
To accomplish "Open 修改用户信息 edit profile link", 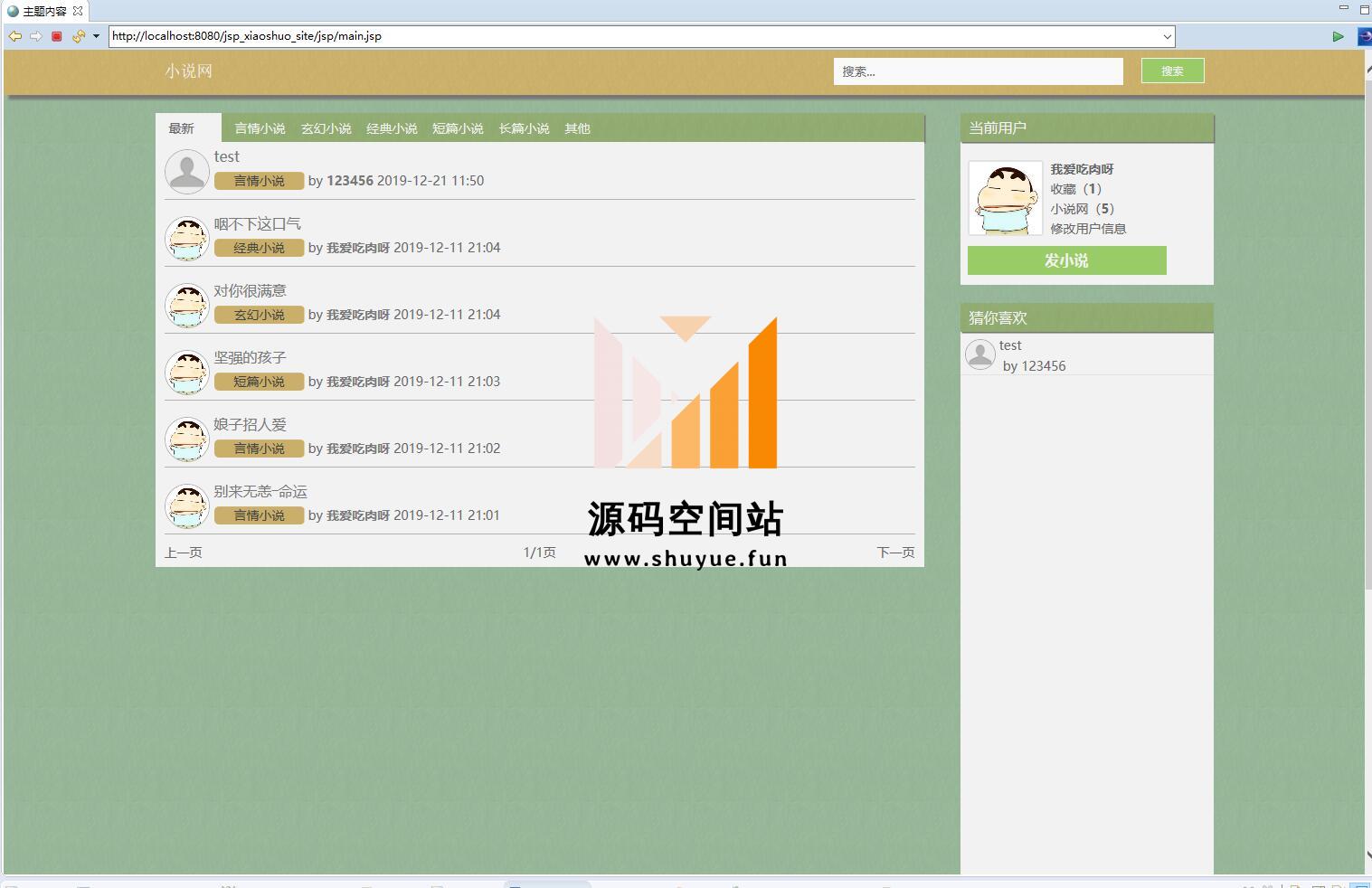I will tap(1088, 229).
